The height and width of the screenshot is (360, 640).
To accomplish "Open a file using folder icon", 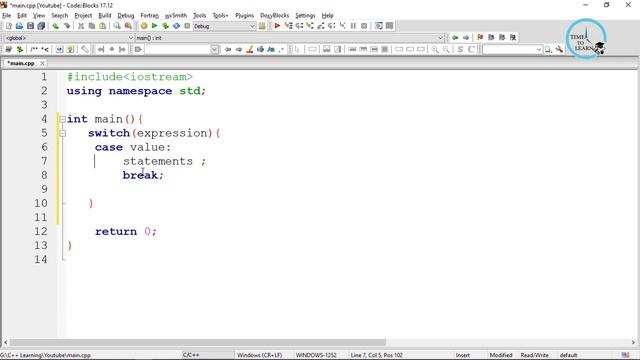I will 19,26.
